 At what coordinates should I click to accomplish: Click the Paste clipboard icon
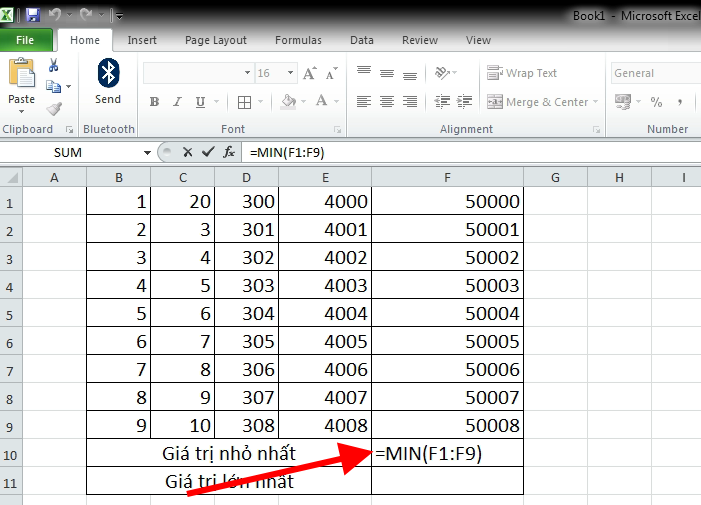pyautogui.click(x=21, y=73)
